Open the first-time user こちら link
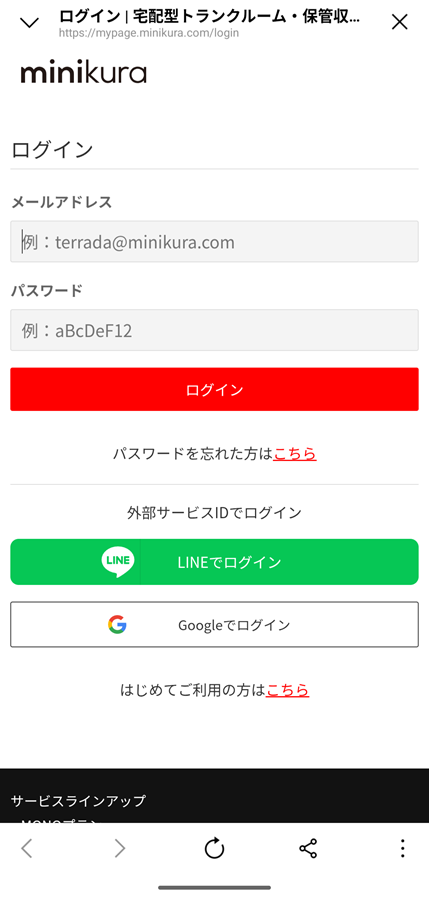Image resolution: width=429 pixels, height=900 pixels. pos(287,690)
